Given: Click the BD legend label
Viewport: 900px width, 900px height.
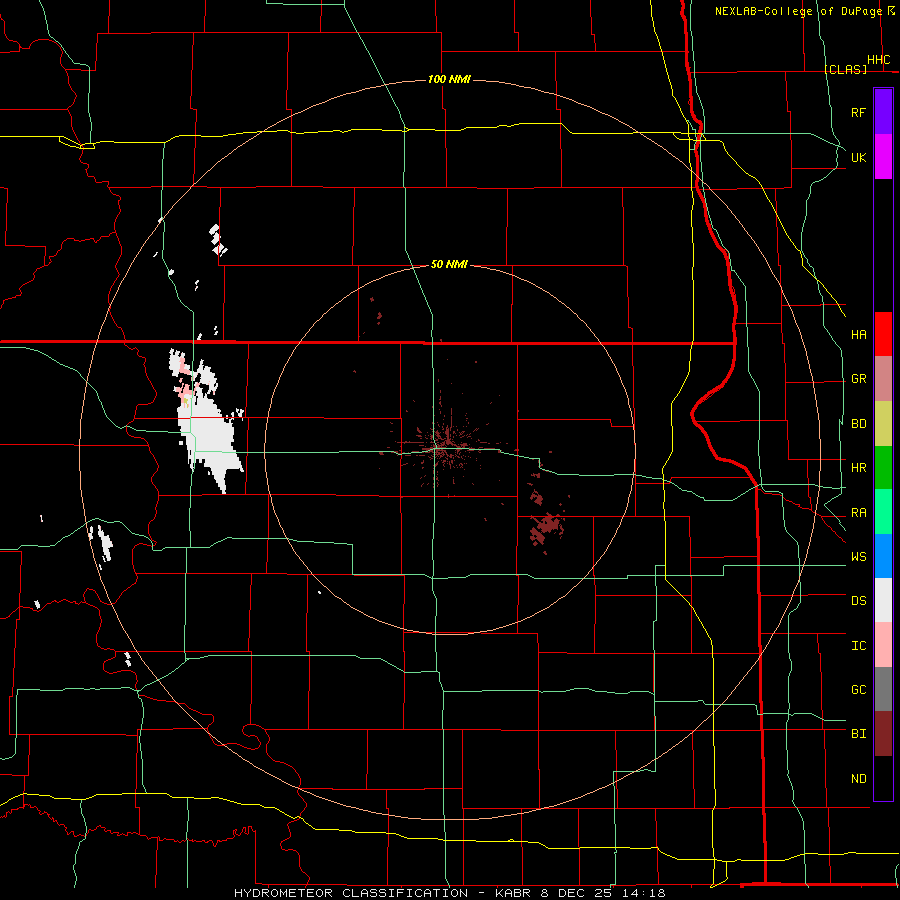Looking at the screenshot, I should click(858, 424).
